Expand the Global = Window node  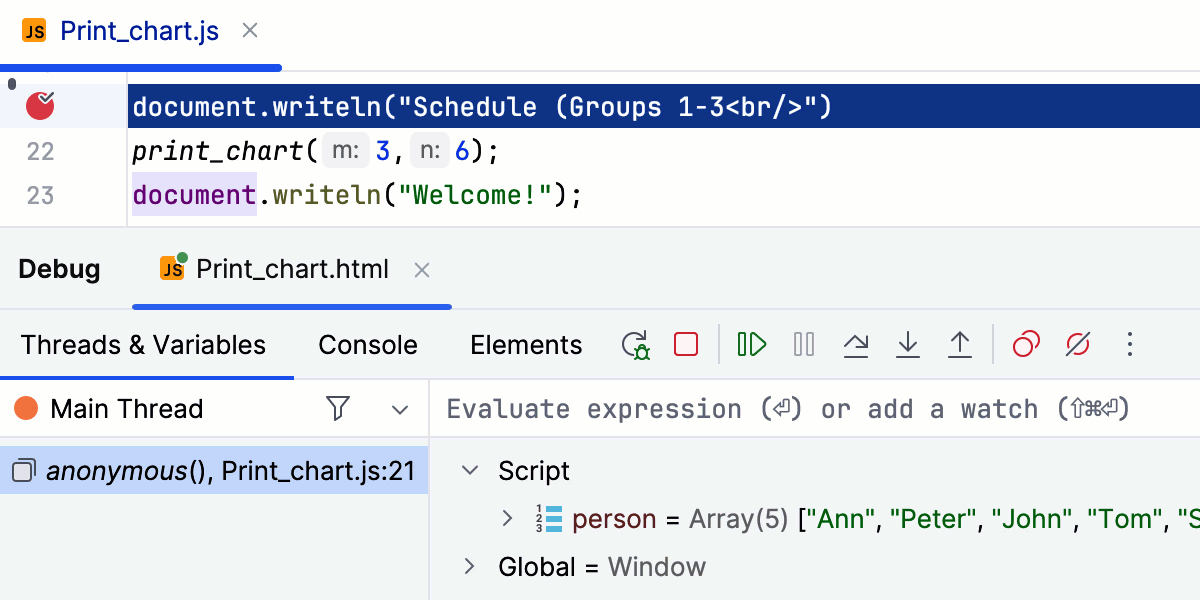(468, 566)
